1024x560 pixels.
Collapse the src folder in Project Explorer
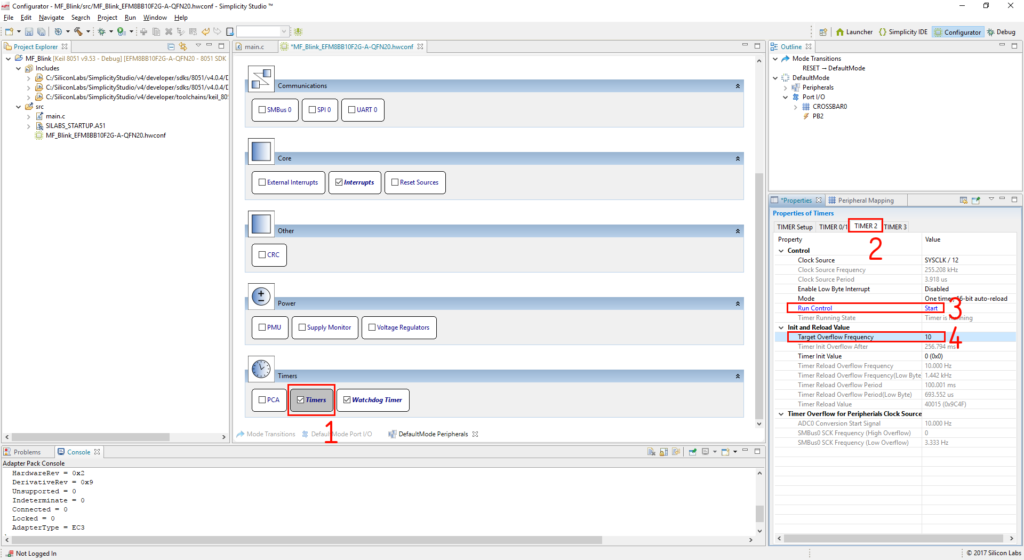pos(16,106)
